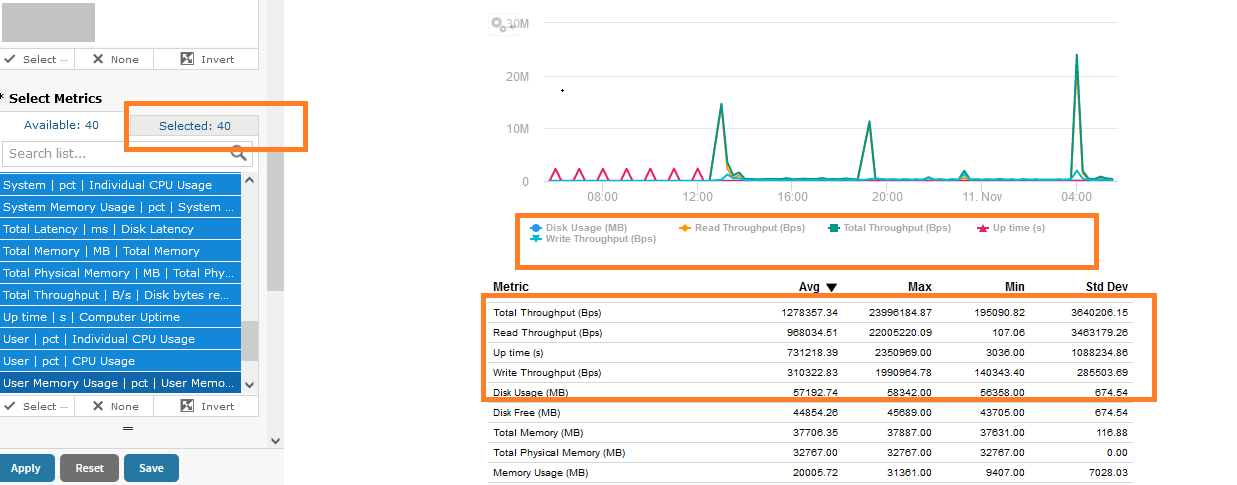This screenshot has width=1237, height=485.
Task: Switch to the Available: 40 tab
Action: 61,125
